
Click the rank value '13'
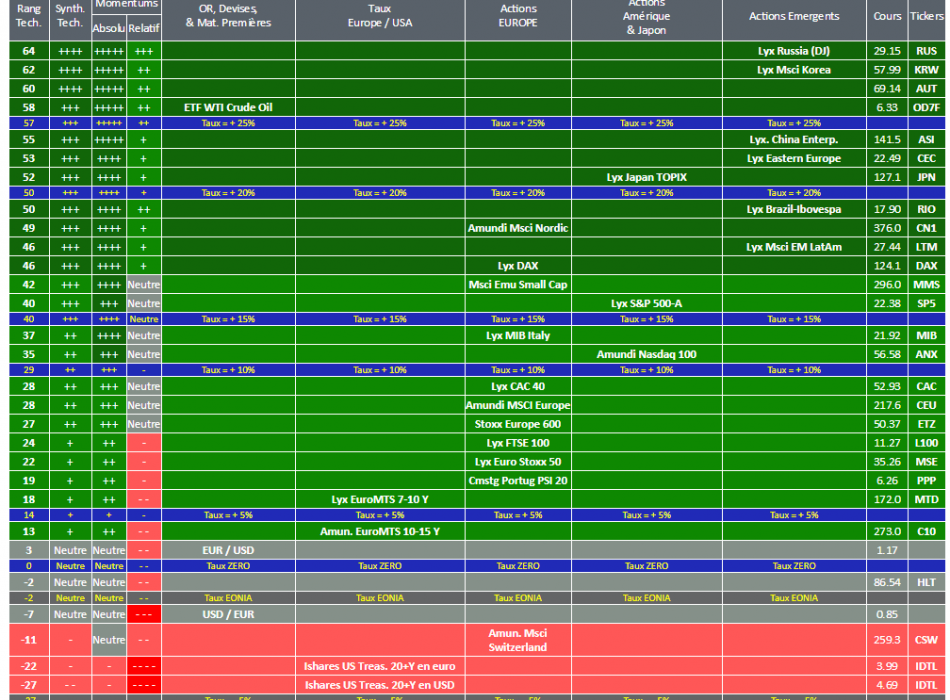pyautogui.click(x=29, y=531)
